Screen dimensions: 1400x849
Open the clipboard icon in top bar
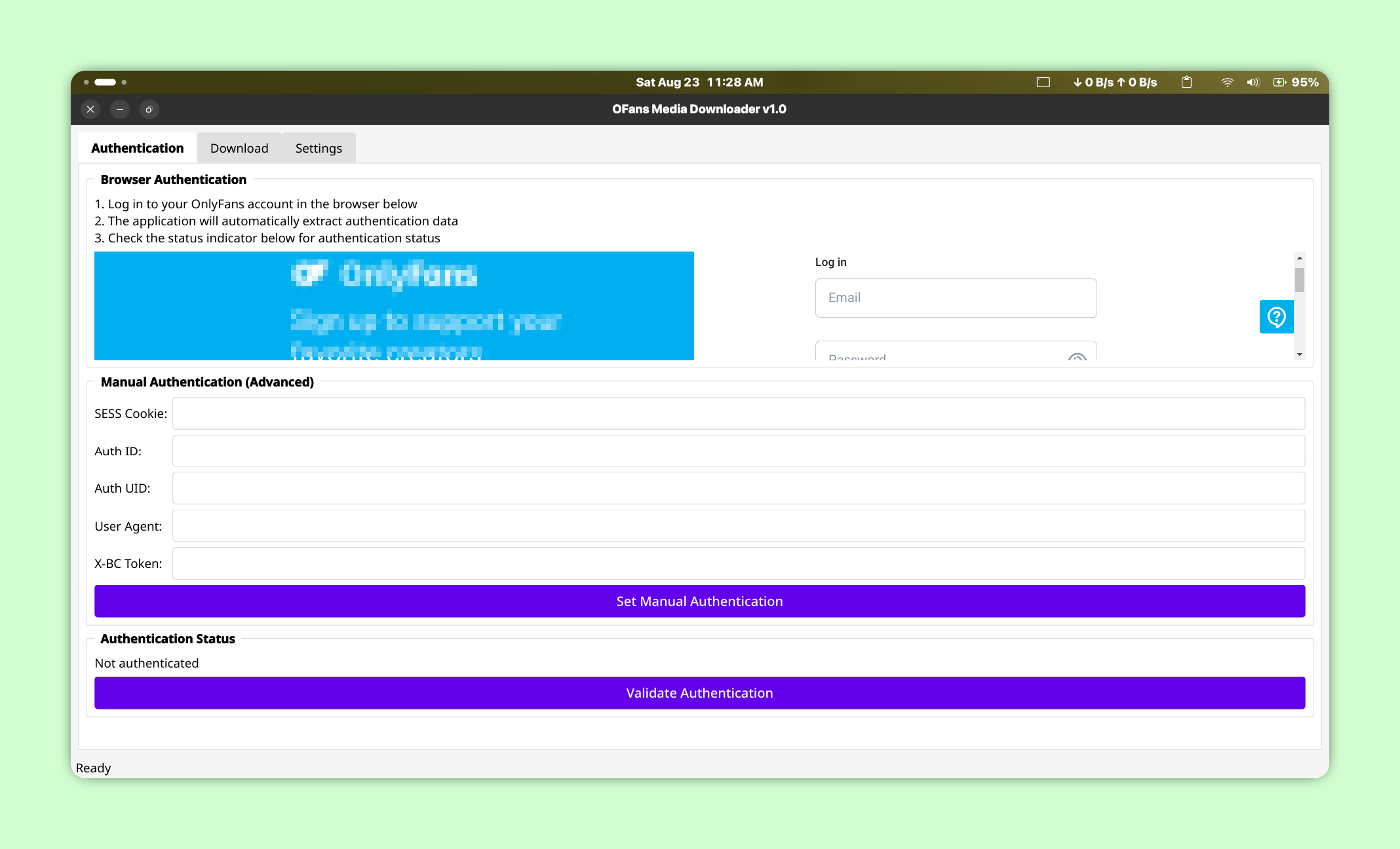[x=1186, y=83]
